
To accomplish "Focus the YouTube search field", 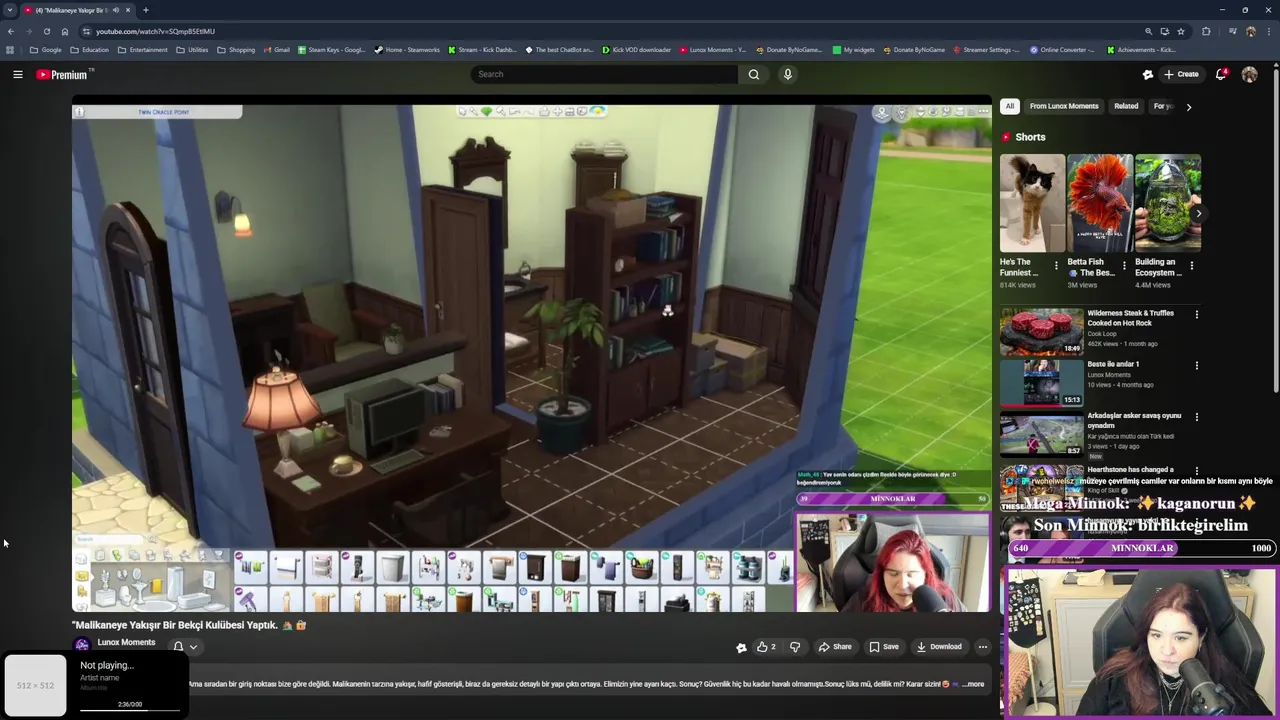I will click(x=605, y=74).
